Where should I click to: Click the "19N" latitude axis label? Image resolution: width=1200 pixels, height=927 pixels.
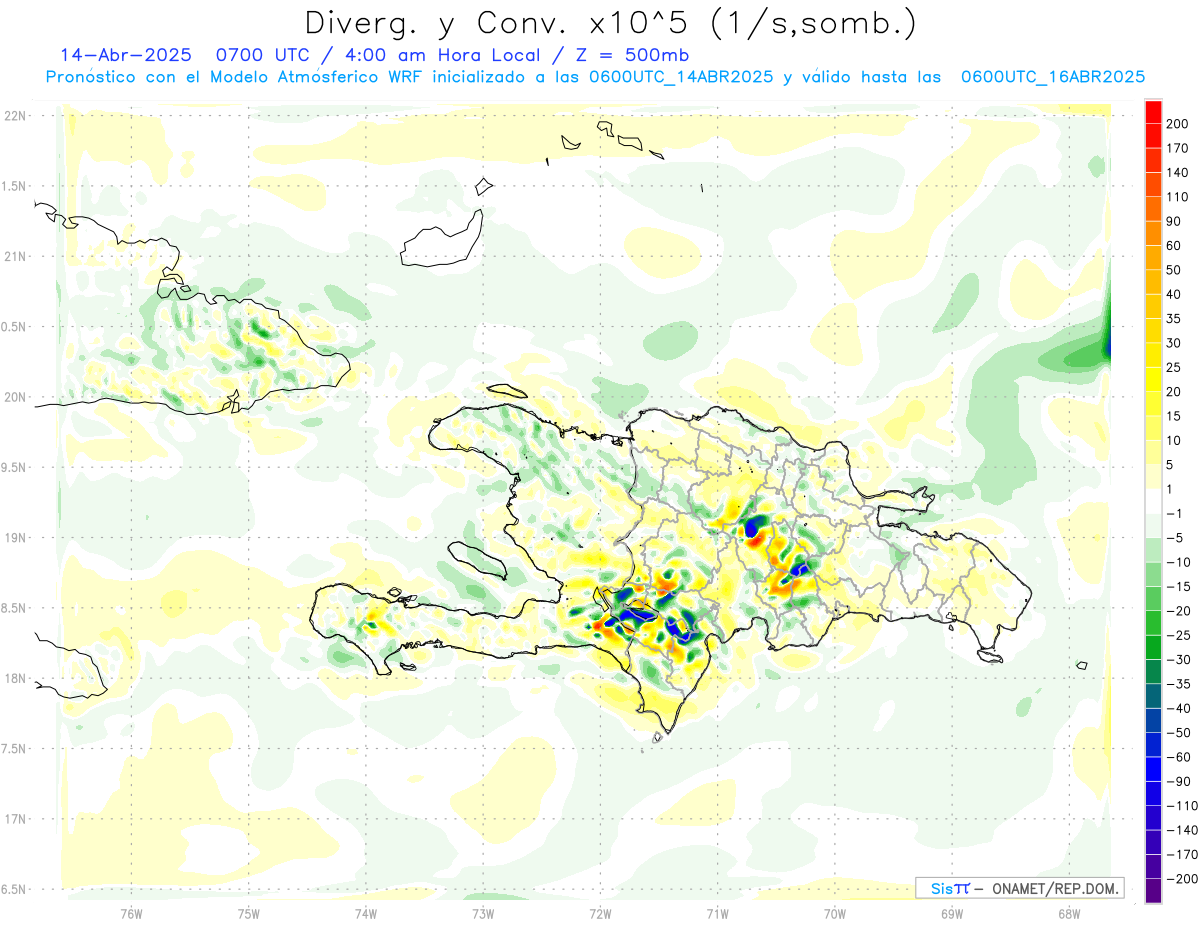[14, 538]
